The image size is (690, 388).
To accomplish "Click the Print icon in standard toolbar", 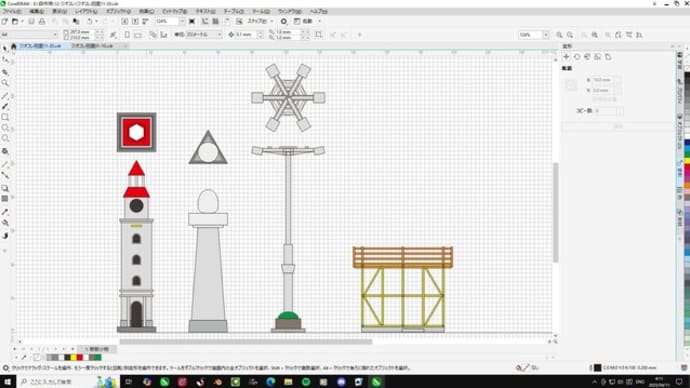I will pos(42,21).
